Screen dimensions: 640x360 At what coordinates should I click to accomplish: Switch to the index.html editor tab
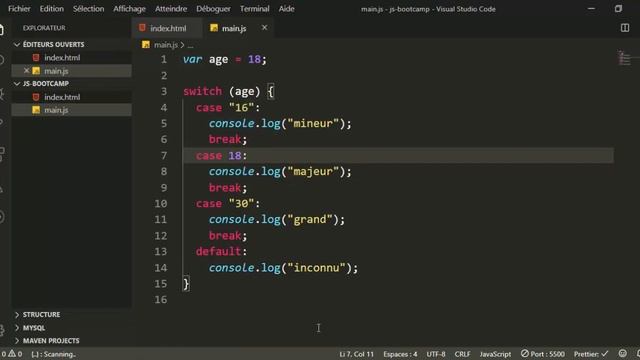[167, 28]
